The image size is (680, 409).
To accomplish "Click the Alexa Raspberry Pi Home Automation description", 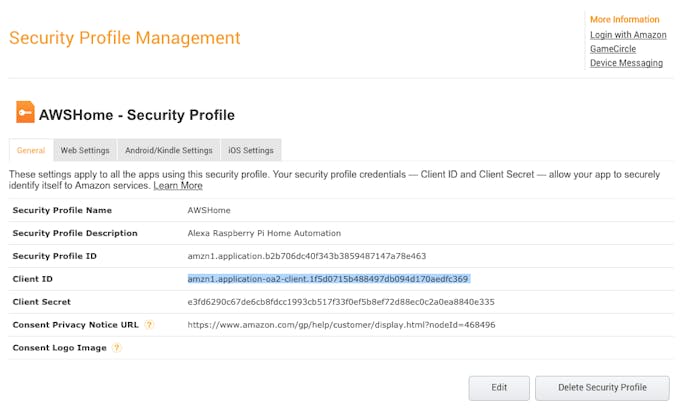I will tap(264, 233).
